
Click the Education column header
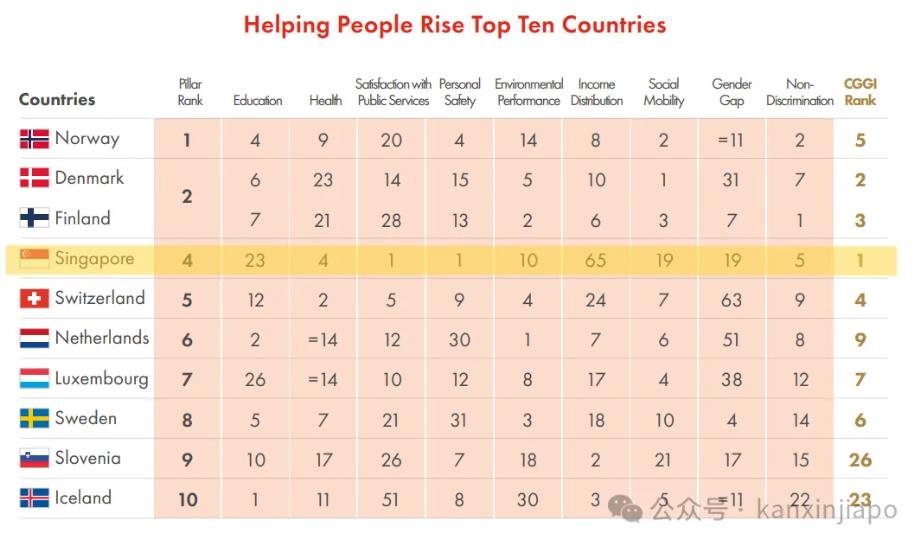(257, 100)
